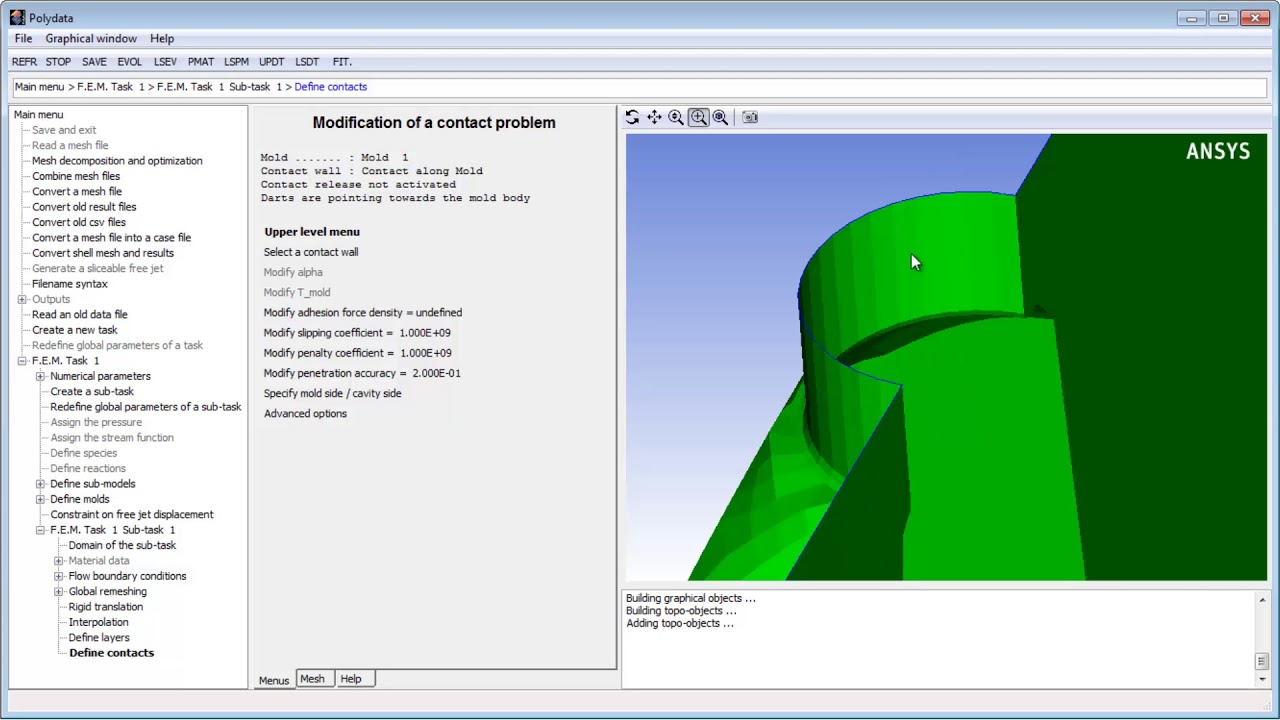Click the REFR toolbar button
The width and height of the screenshot is (1280, 720).
[24, 62]
